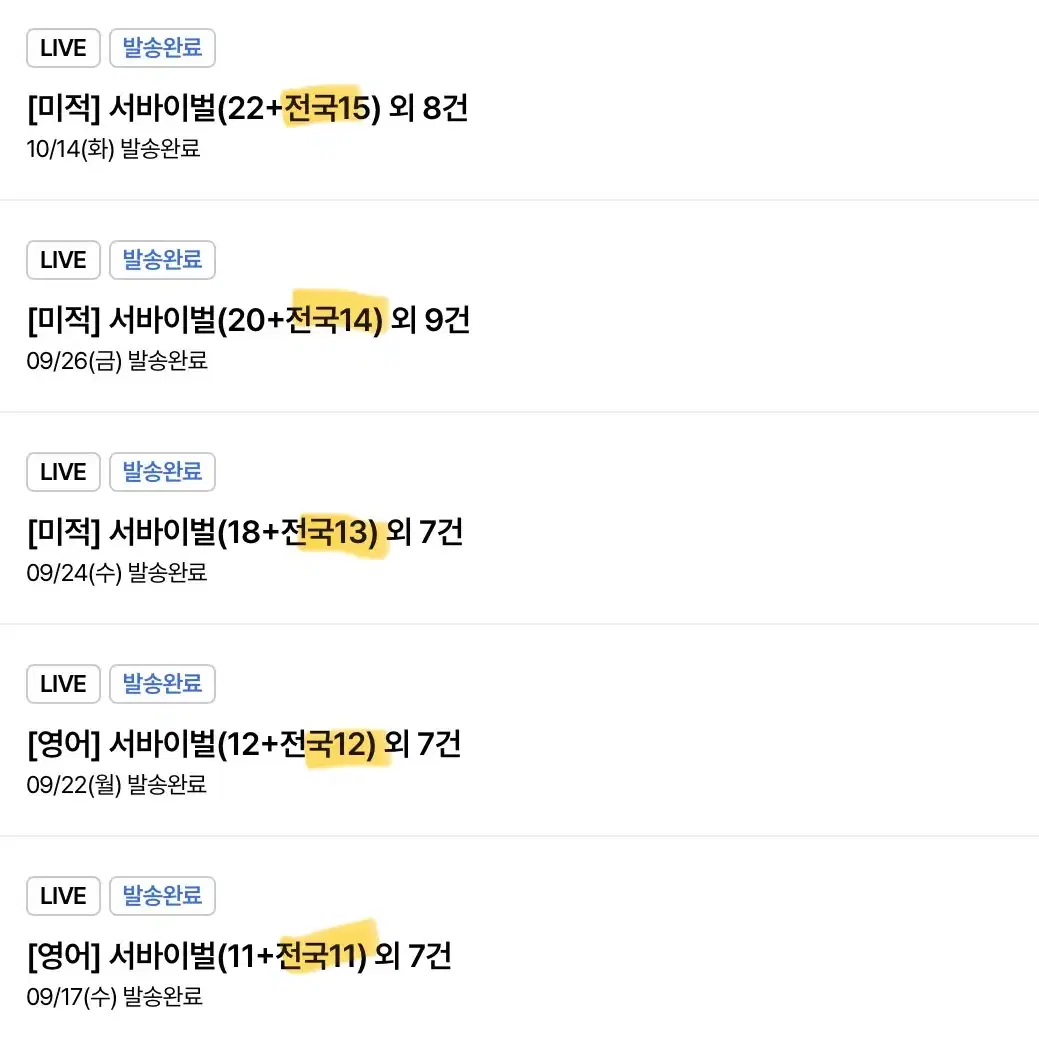This screenshot has height=1039, width=1039.
Task: Click the LIVE badge on the 전국15 entry
Action: (x=63, y=47)
